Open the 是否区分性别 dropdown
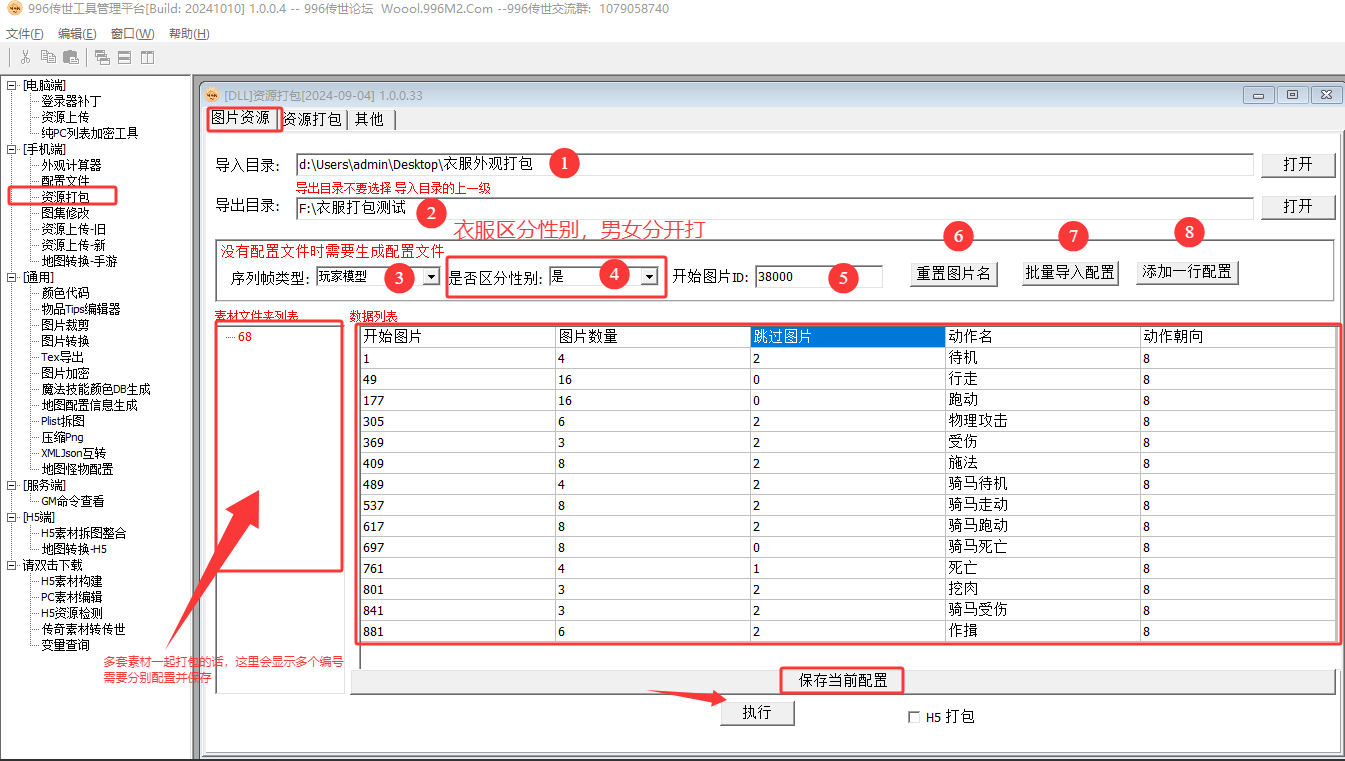1345x761 pixels. pyautogui.click(x=649, y=276)
